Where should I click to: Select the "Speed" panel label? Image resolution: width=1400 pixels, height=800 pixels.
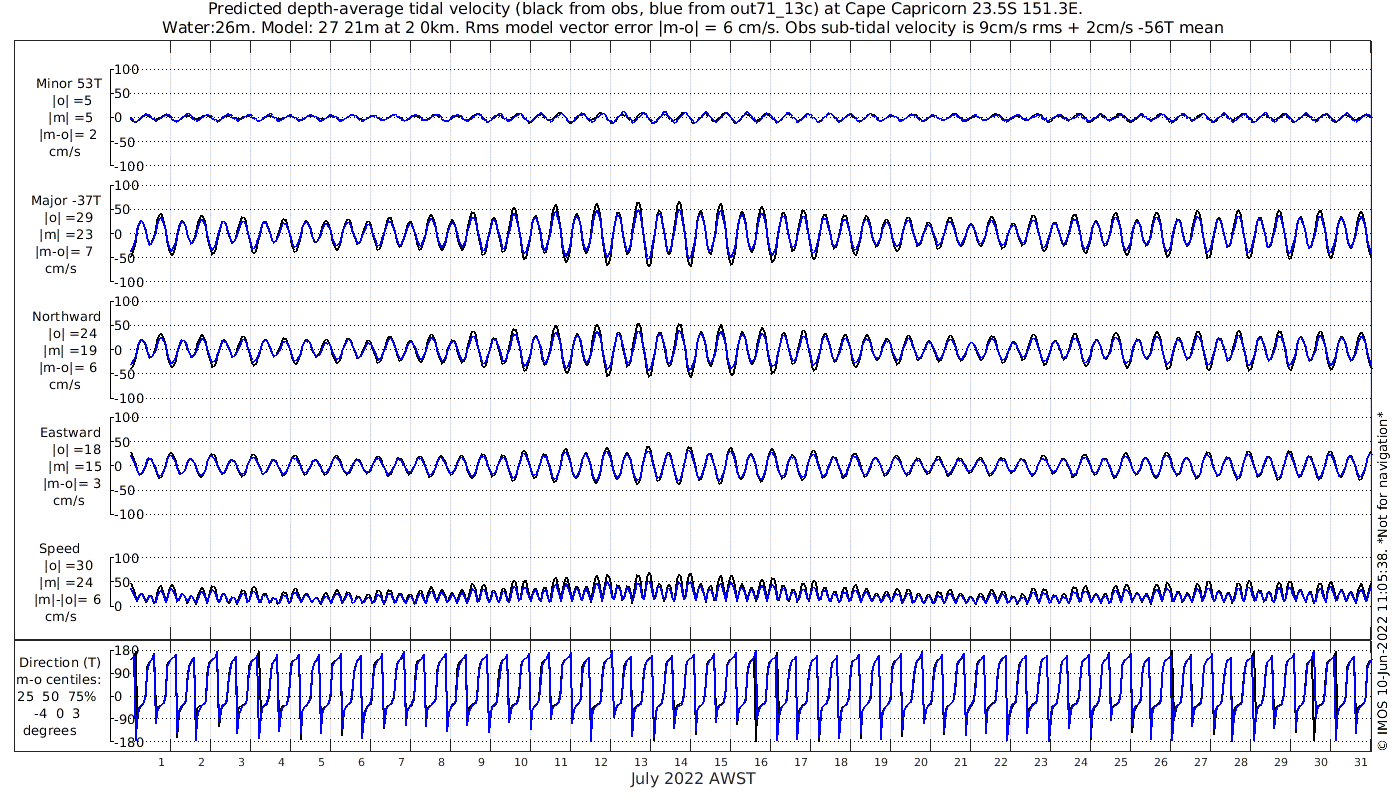tap(60, 549)
